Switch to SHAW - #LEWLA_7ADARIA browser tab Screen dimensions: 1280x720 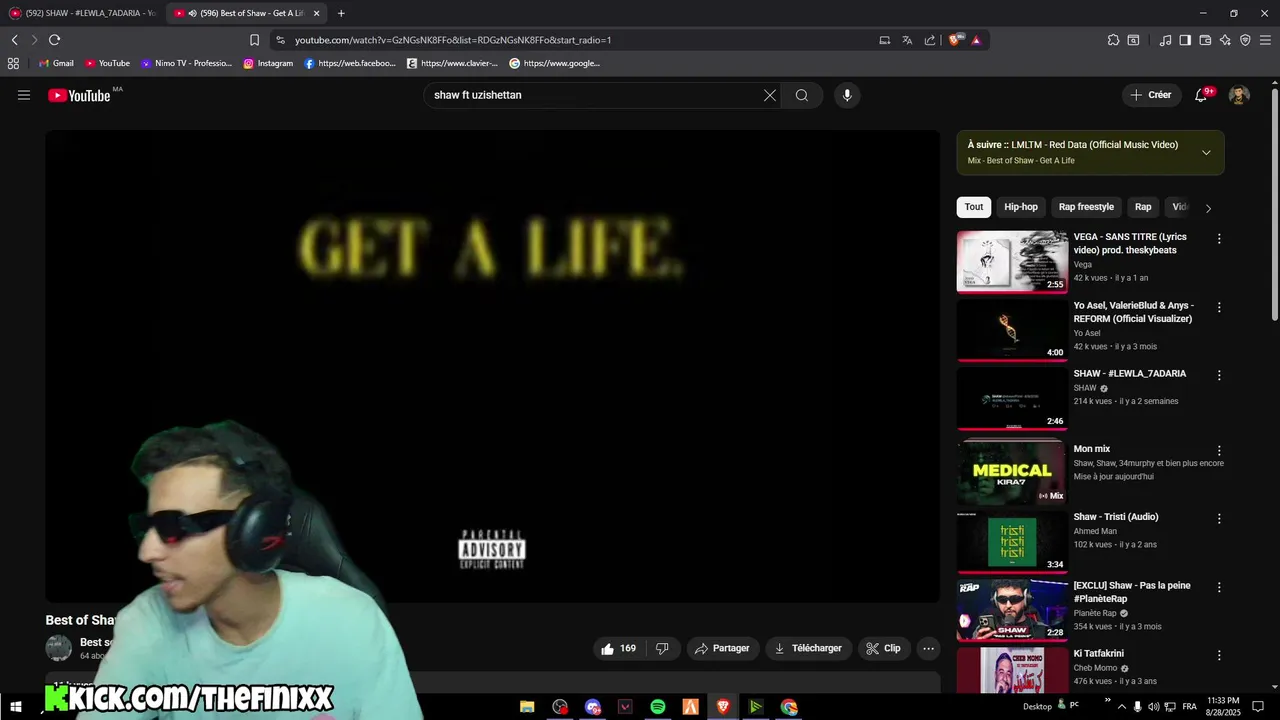click(x=83, y=13)
